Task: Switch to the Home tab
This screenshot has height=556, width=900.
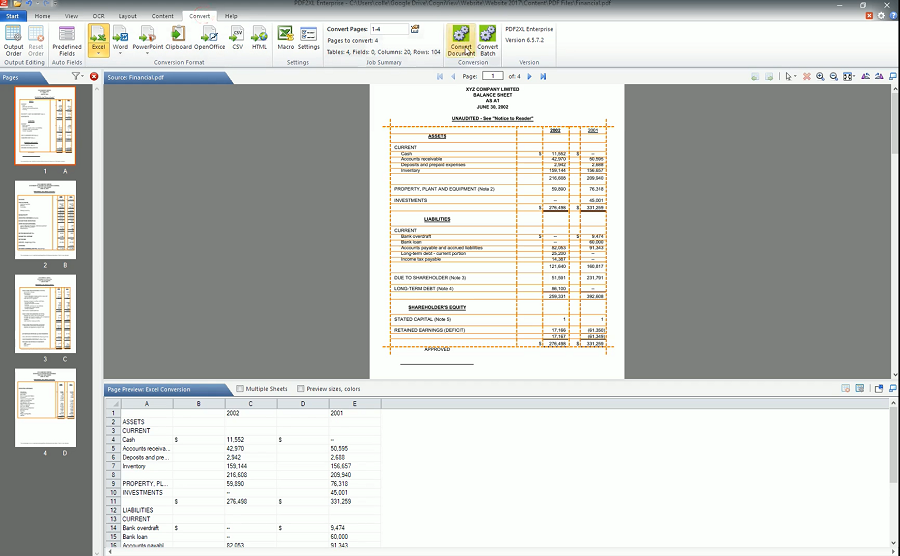Action: tap(42, 16)
